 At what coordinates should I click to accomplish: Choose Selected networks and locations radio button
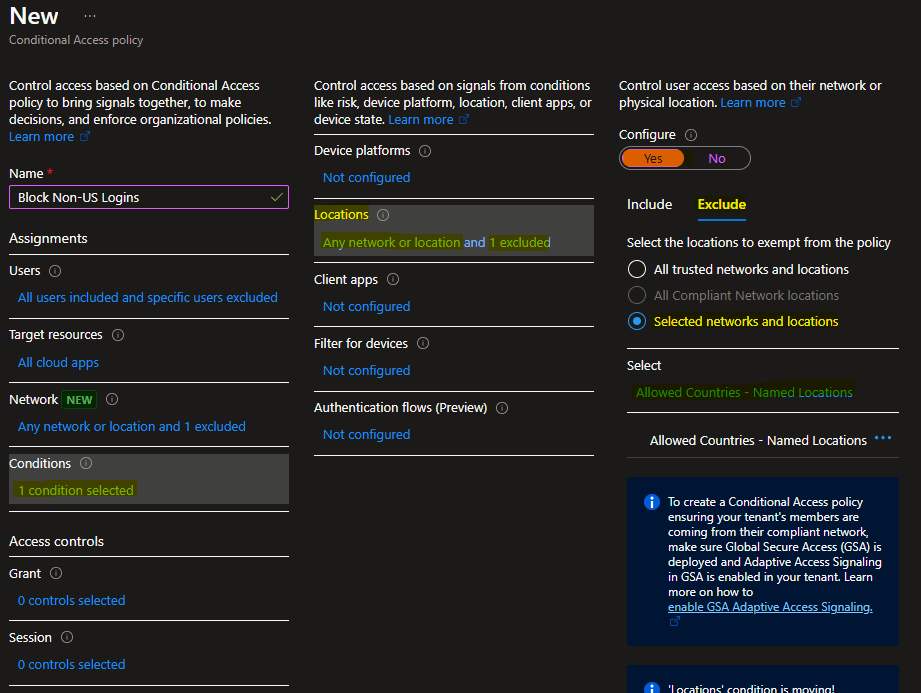tap(637, 321)
